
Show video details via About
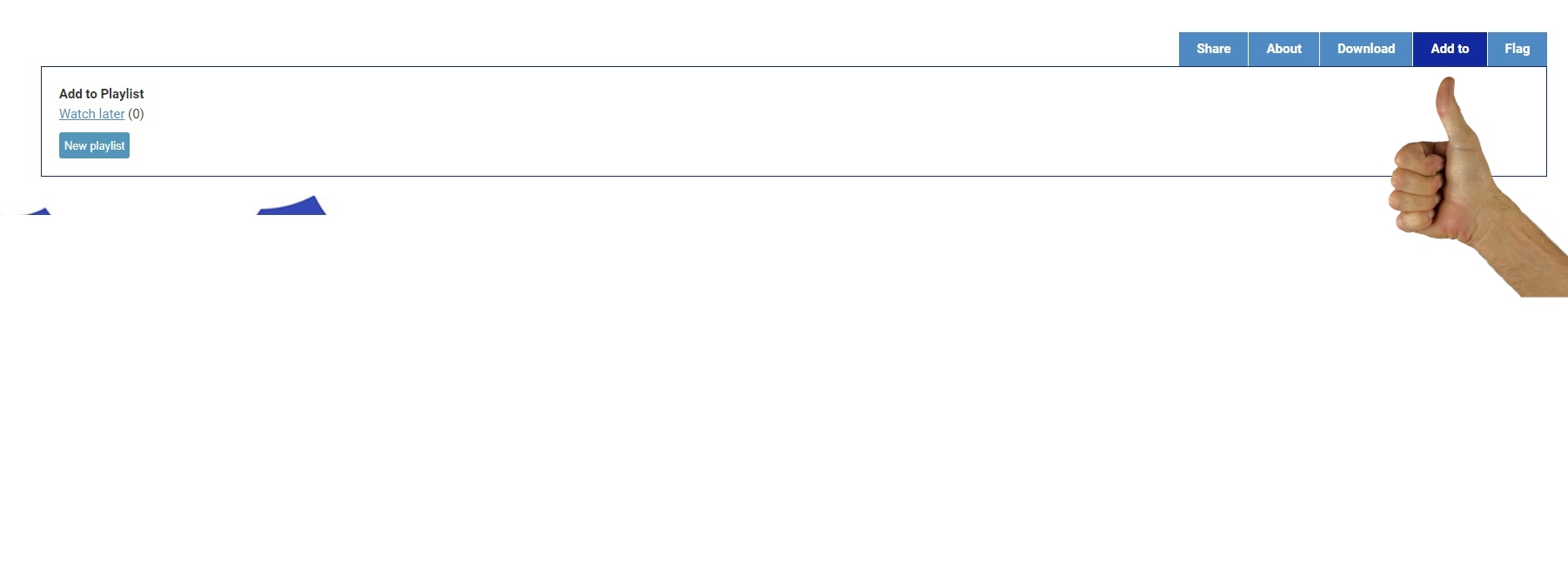coord(1283,49)
